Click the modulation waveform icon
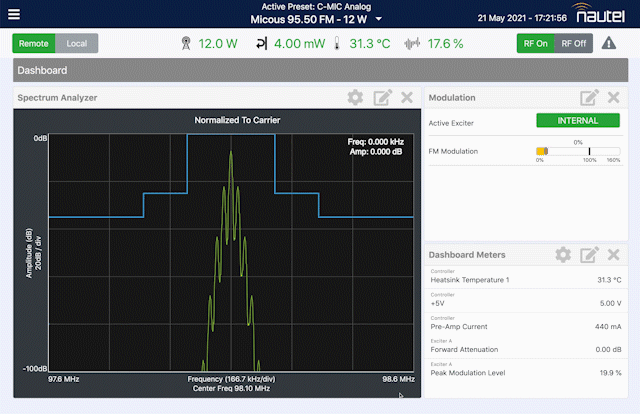 tap(412, 43)
